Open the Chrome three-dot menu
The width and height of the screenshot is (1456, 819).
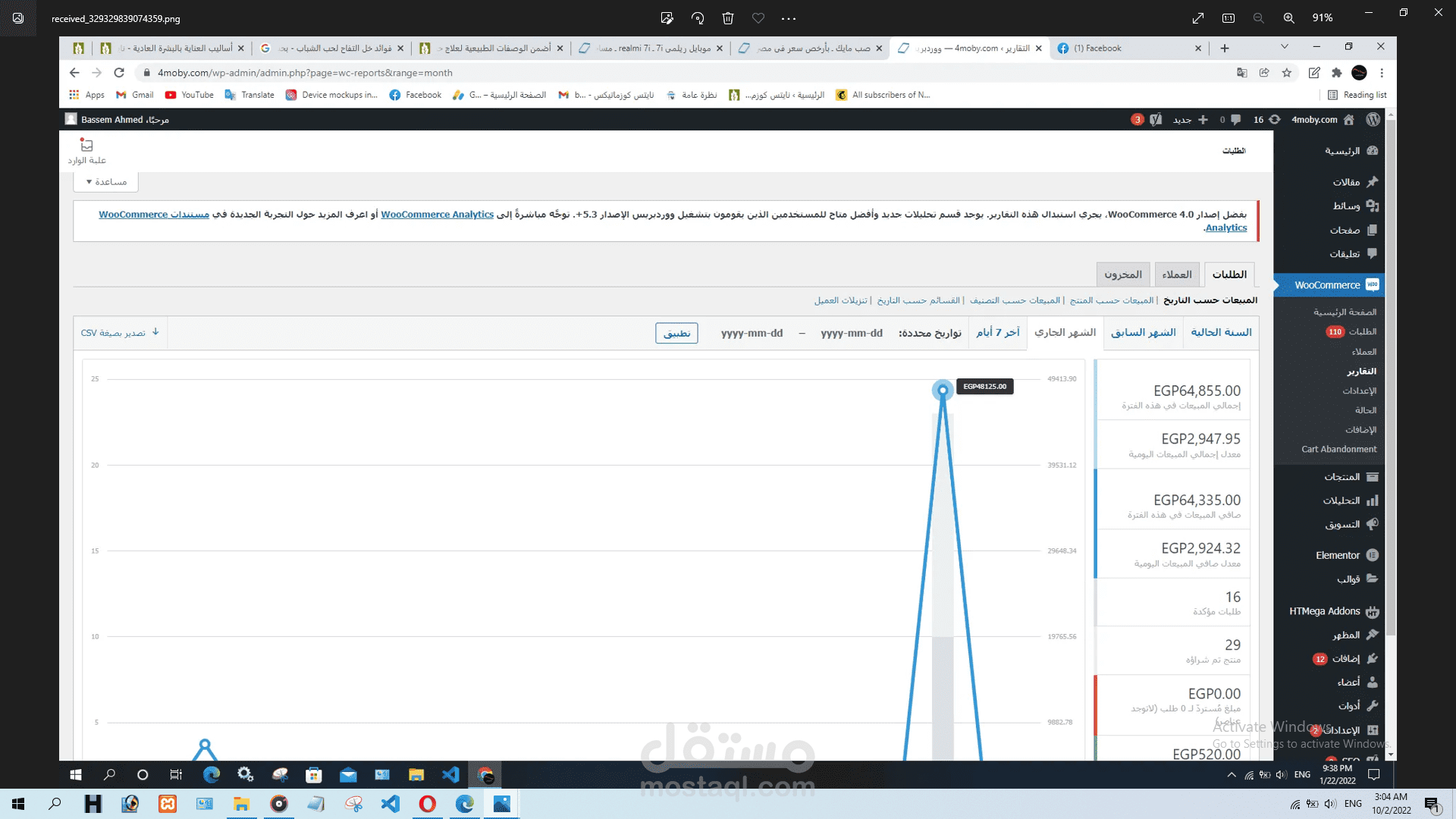click(x=1382, y=73)
